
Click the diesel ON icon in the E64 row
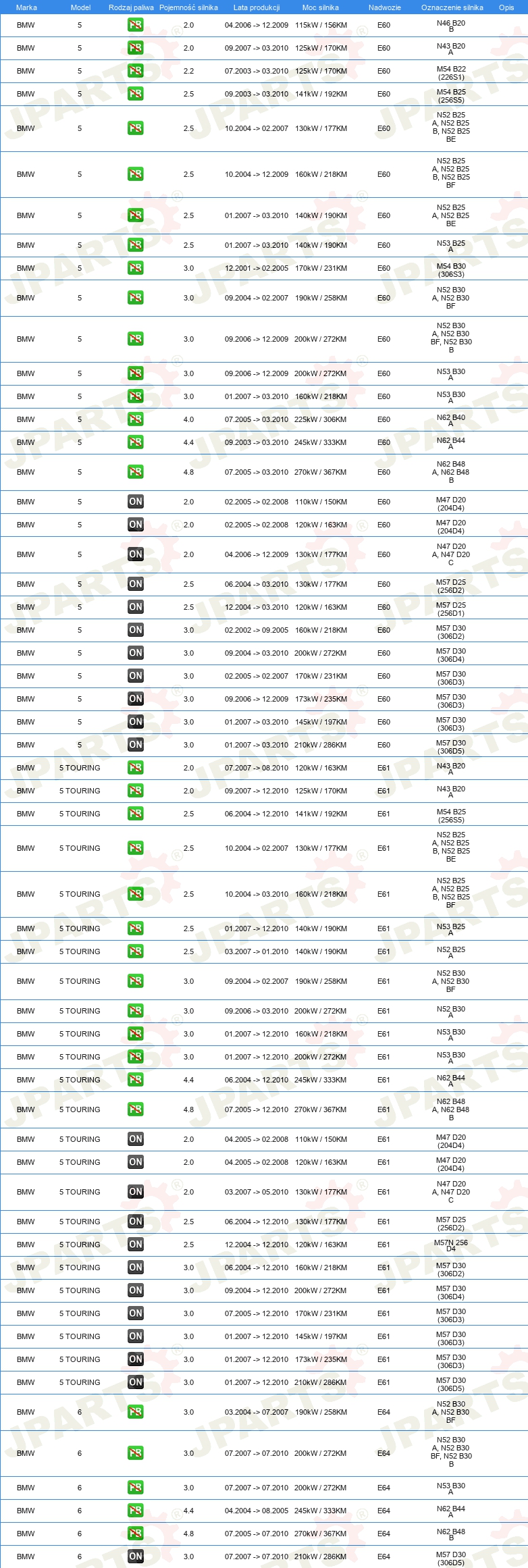pos(135,1557)
